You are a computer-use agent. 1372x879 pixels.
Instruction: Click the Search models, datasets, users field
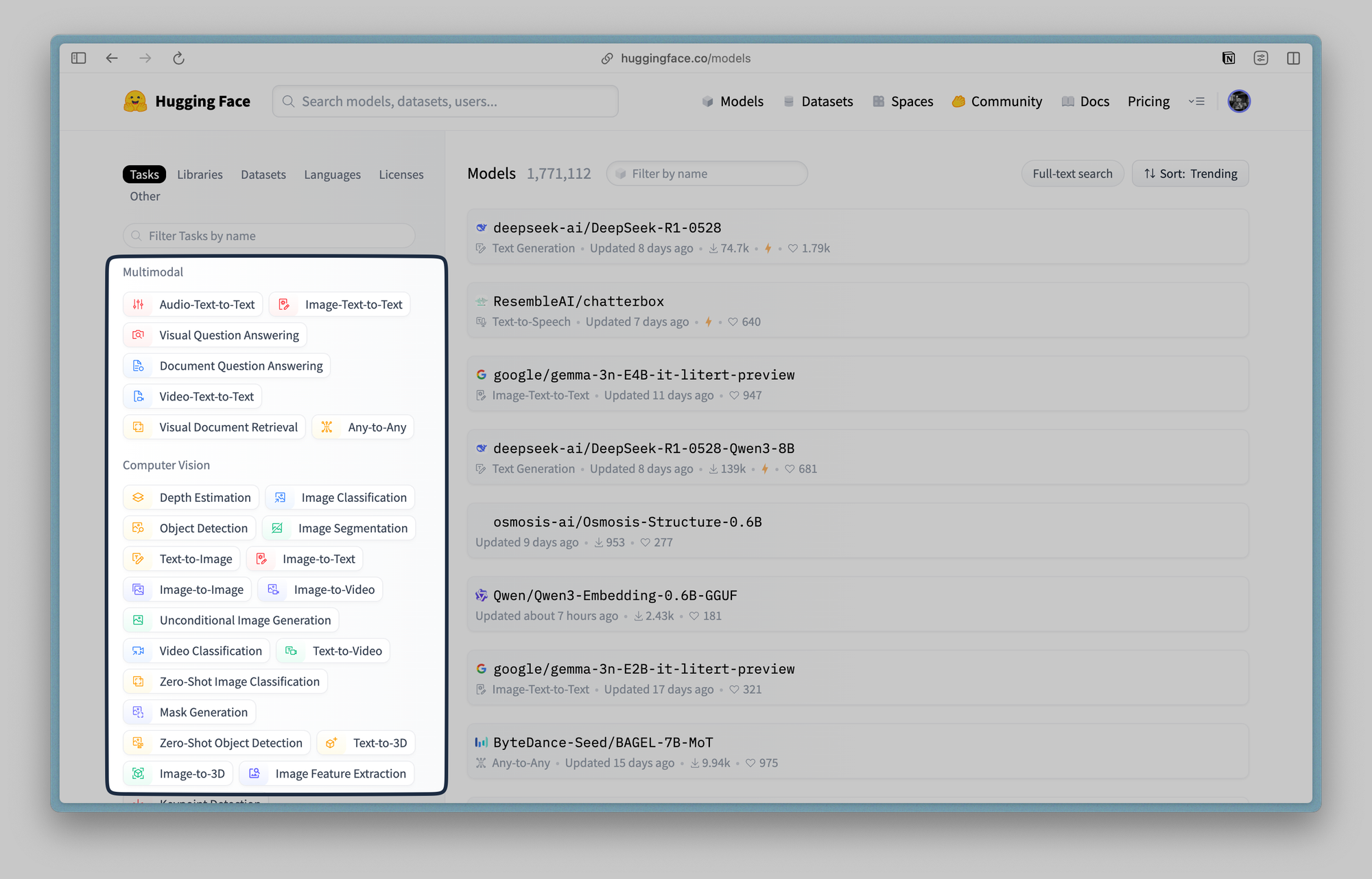[445, 101]
